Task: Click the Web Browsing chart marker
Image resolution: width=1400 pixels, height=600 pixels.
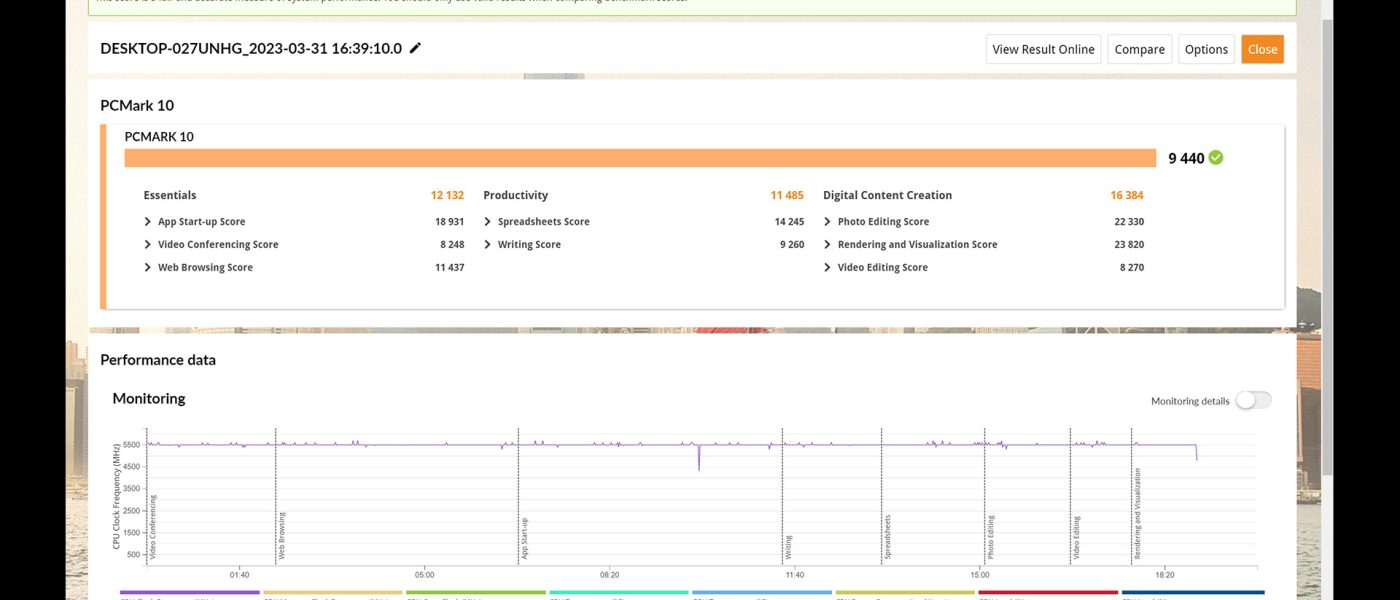Action: tap(281, 535)
